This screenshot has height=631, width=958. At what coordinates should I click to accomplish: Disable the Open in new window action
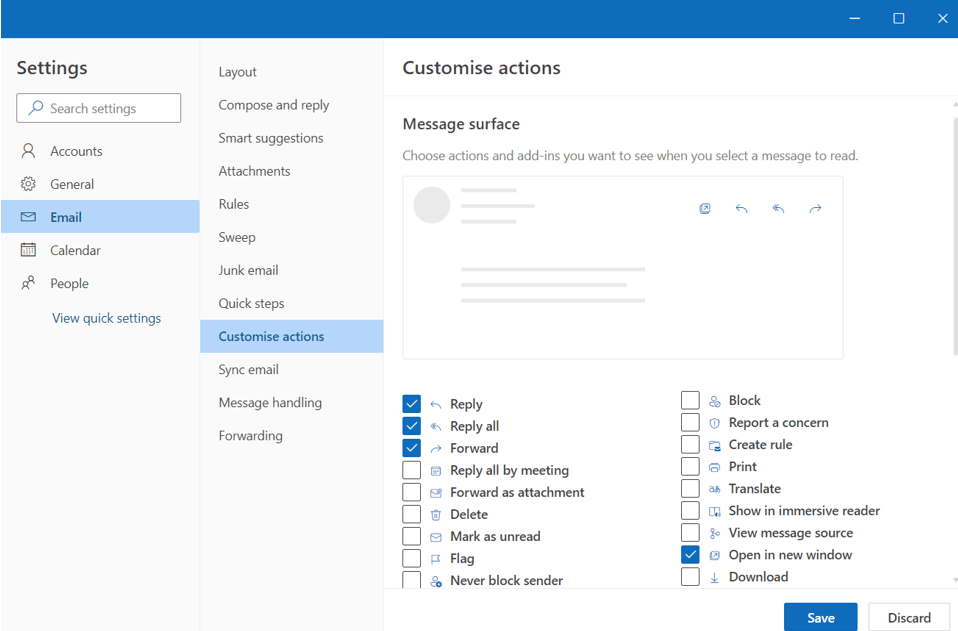point(690,554)
